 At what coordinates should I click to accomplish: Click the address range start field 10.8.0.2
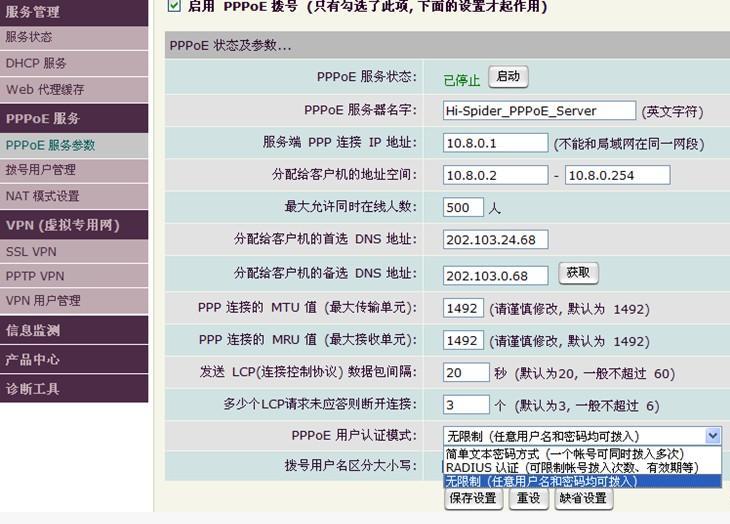coord(495,175)
